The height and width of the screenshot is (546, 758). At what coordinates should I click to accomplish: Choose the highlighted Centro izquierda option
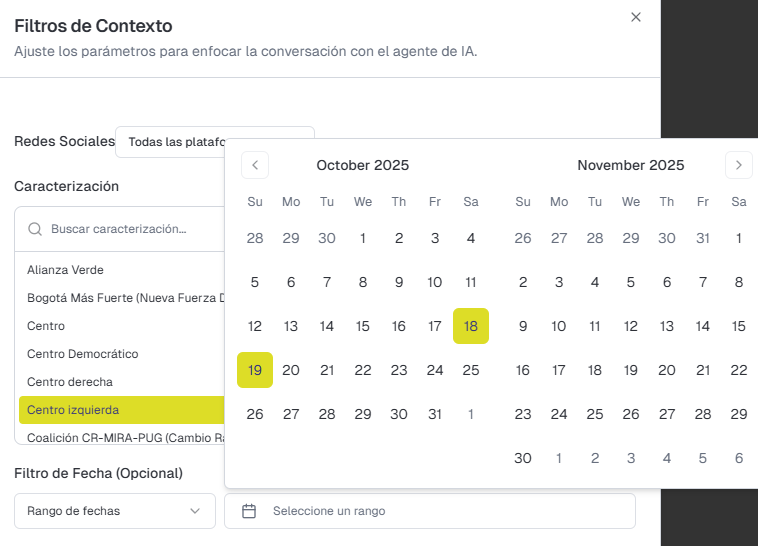74,410
